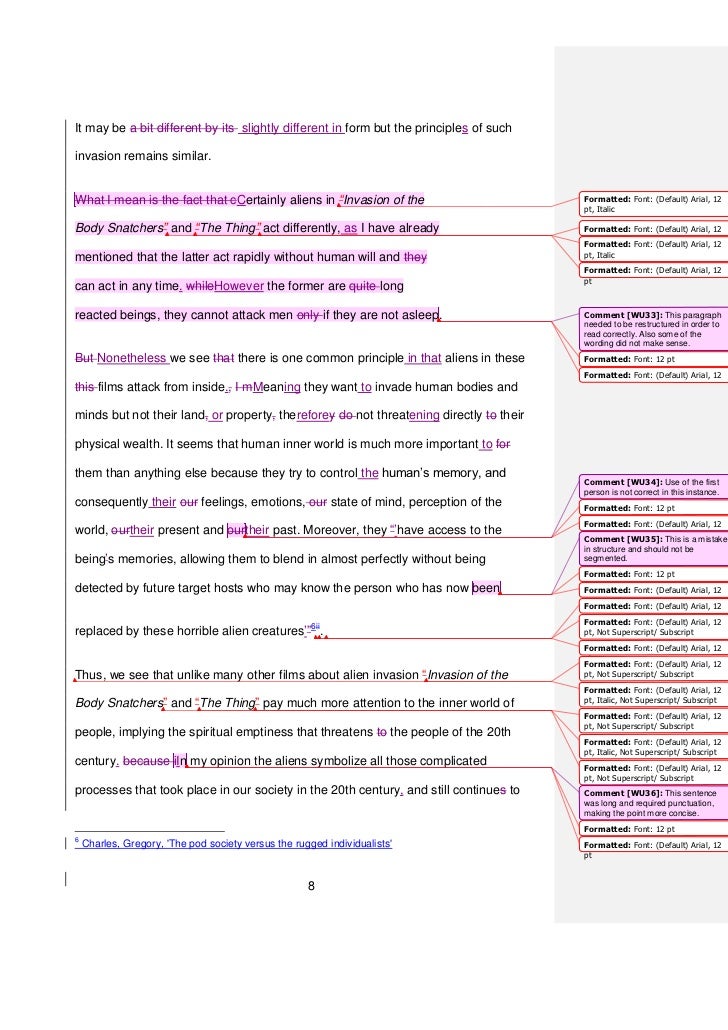The height and width of the screenshot is (1030, 728).
Task: Click the inserted word "However"
Action: pos(239,286)
